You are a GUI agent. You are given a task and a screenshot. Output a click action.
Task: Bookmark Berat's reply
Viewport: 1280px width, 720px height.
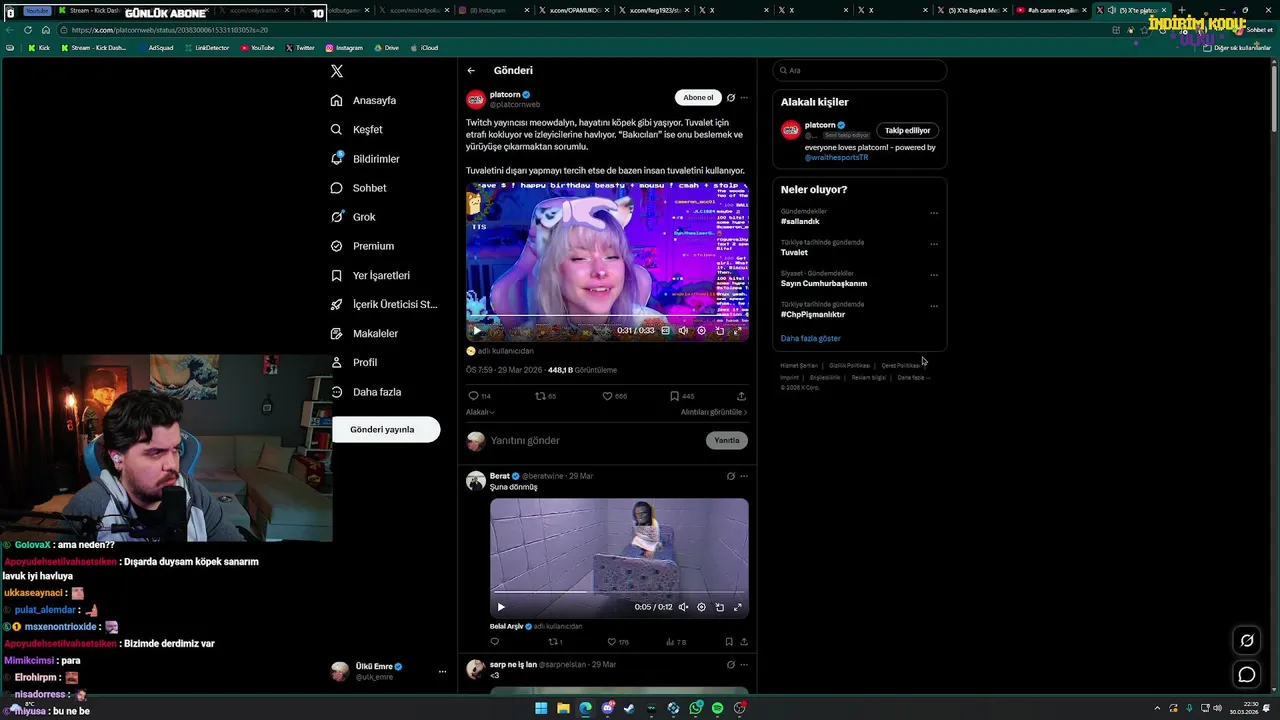coord(729,642)
